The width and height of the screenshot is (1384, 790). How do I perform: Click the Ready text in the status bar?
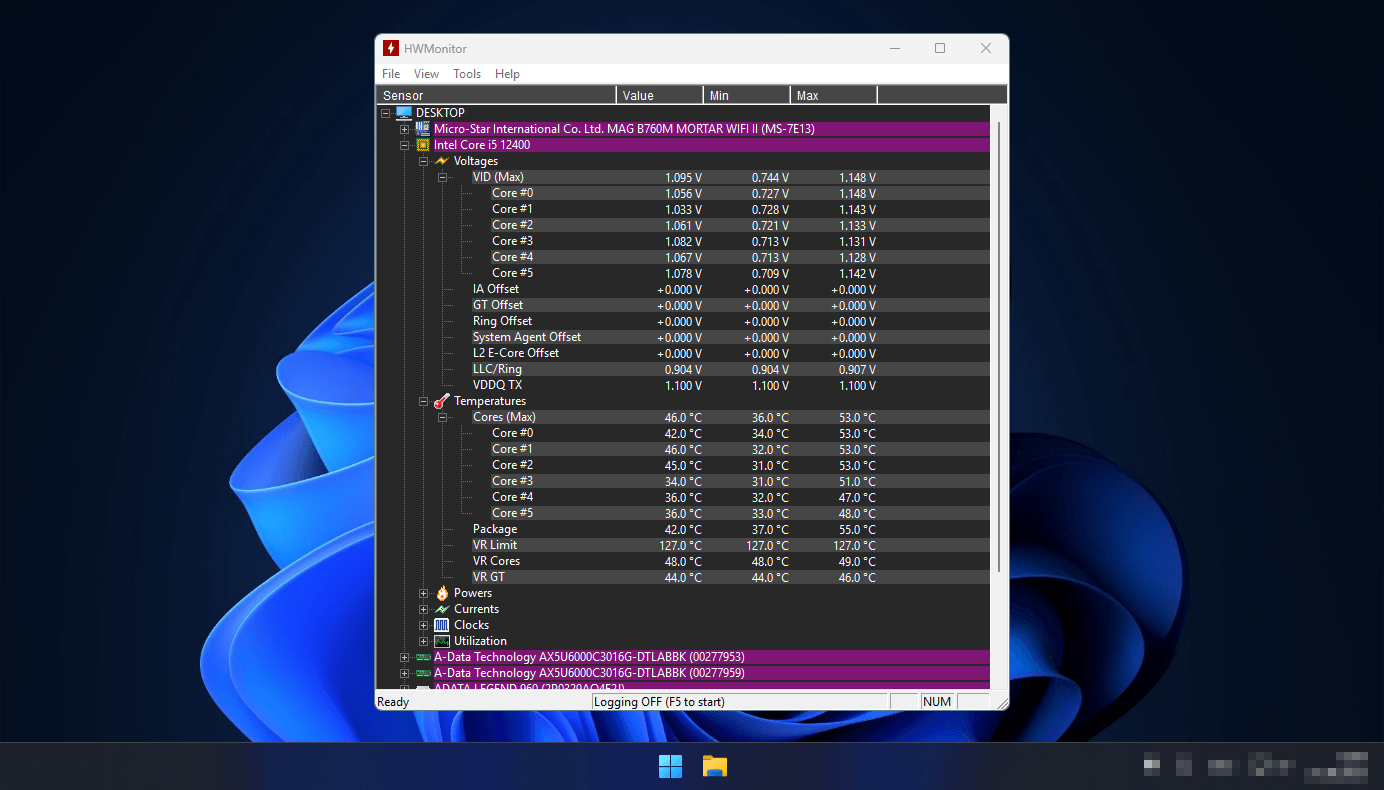click(393, 702)
